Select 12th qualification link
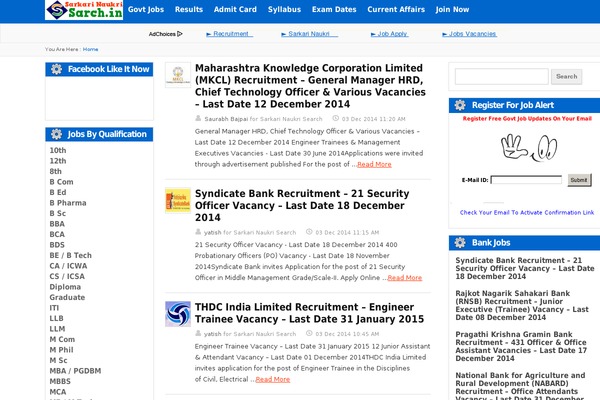This screenshot has height=400, width=600. [58, 161]
